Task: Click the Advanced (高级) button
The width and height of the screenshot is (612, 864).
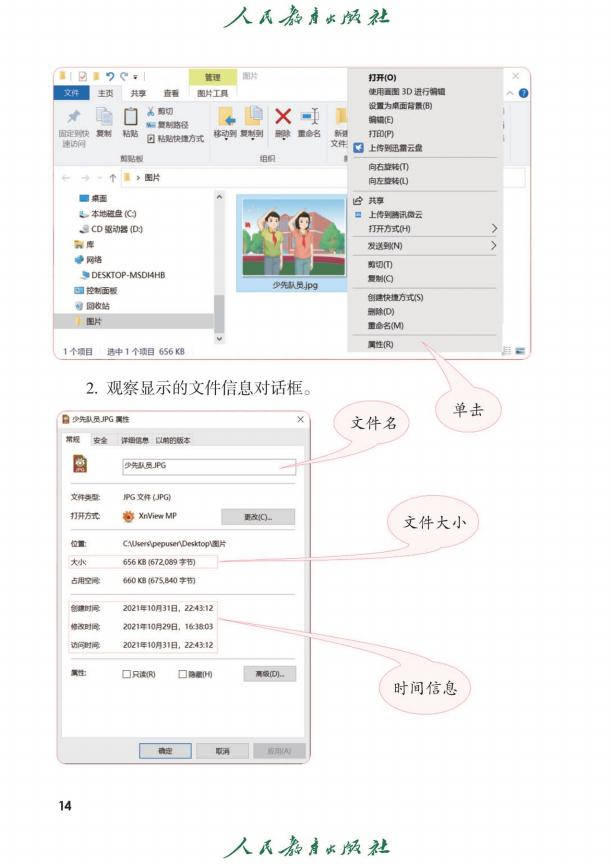Action: [269, 674]
